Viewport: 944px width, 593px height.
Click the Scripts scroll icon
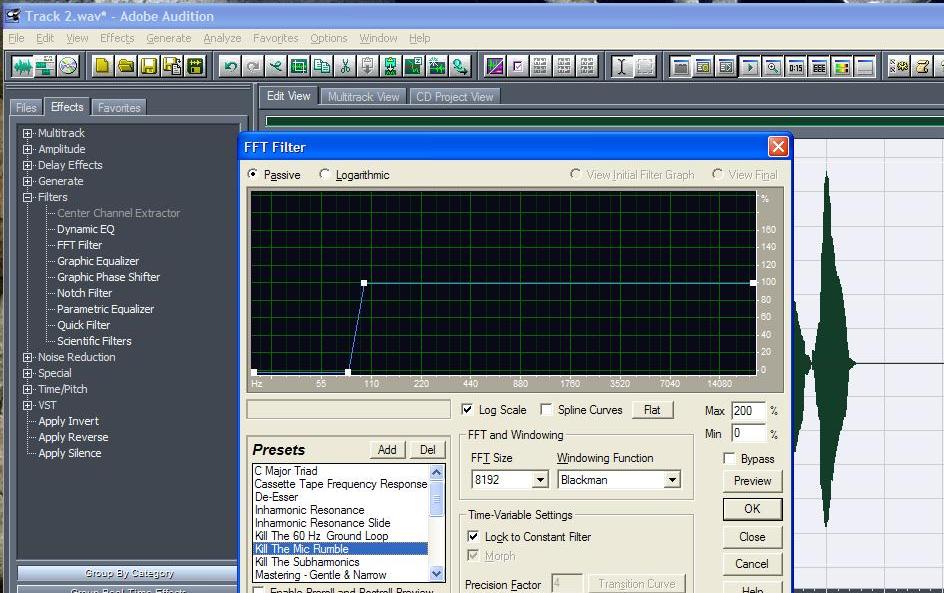(922, 66)
